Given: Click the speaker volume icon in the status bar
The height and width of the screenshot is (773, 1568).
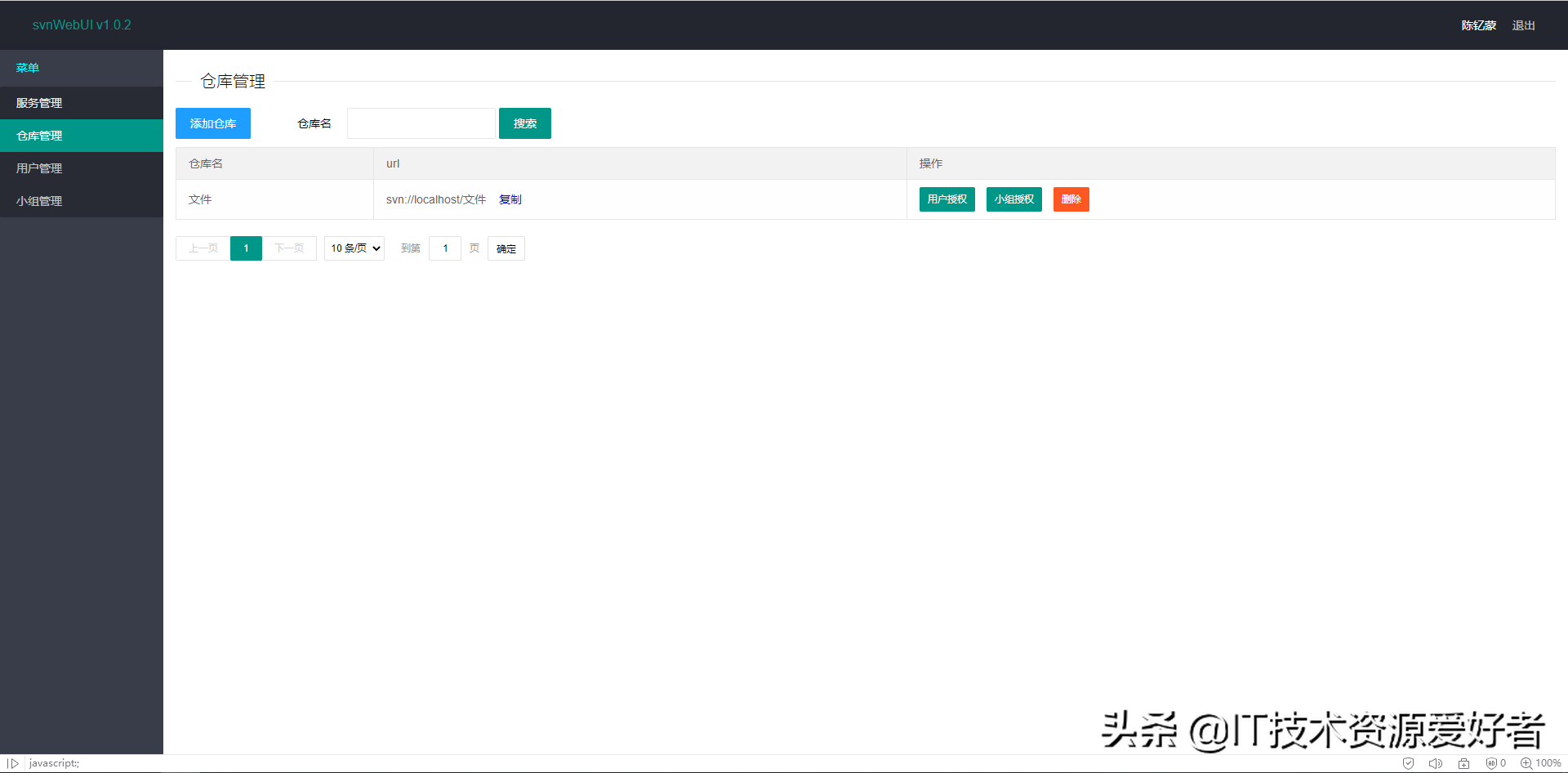Looking at the screenshot, I should pos(1436,763).
